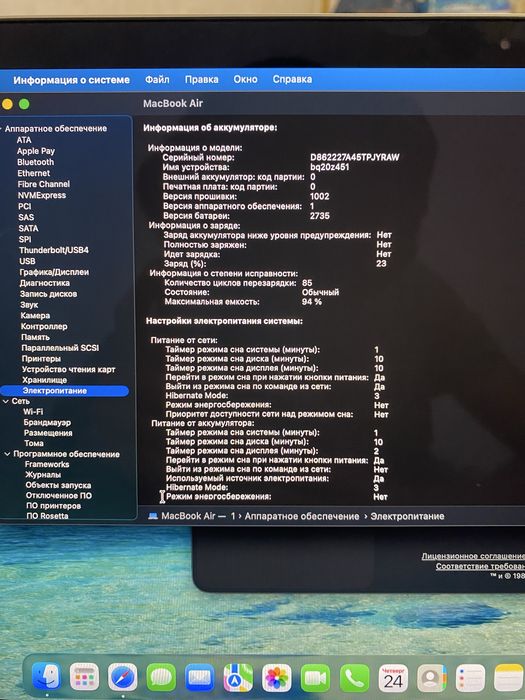Select Графика/Дисплеи in the sidebar

pos(54,272)
